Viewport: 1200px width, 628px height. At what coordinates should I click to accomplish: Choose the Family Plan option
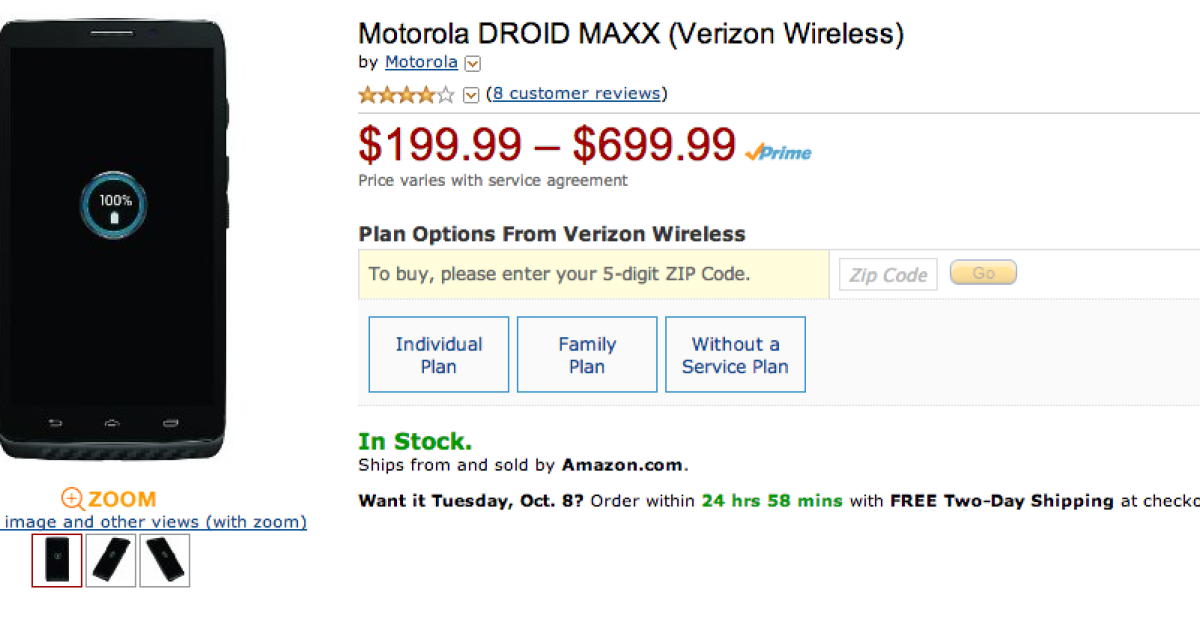587,355
